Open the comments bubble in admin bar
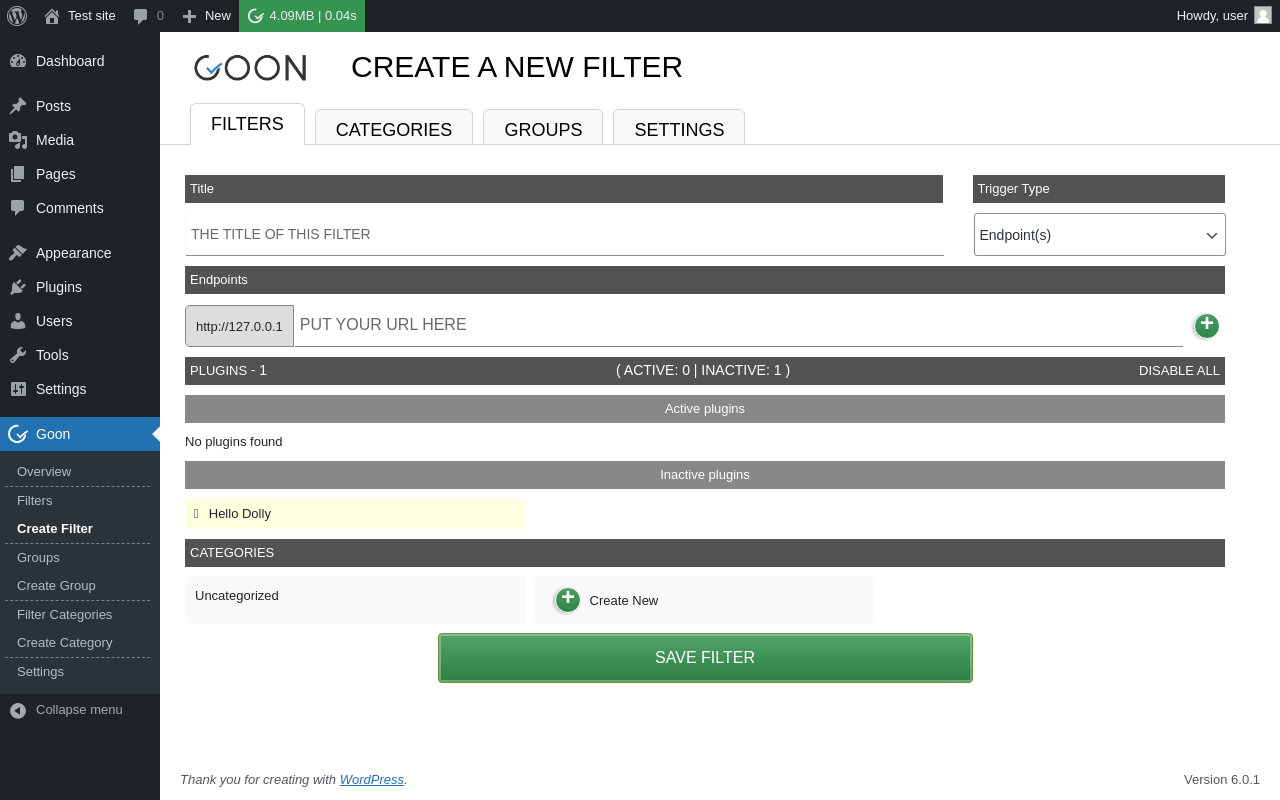Image resolution: width=1280 pixels, height=800 pixels. [141, 16]
